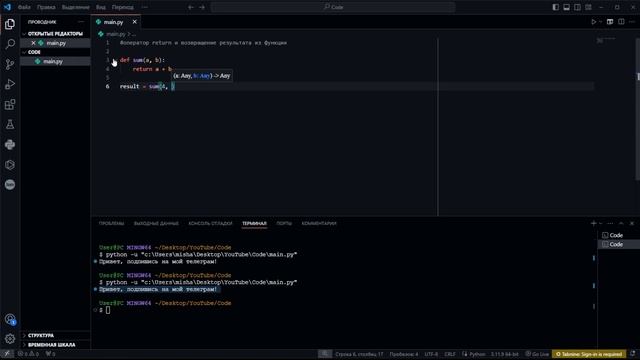Screen dimensions: 640x360
Task: Open the hexagon extension icon below Python
Action: click(x=10, y=165)
